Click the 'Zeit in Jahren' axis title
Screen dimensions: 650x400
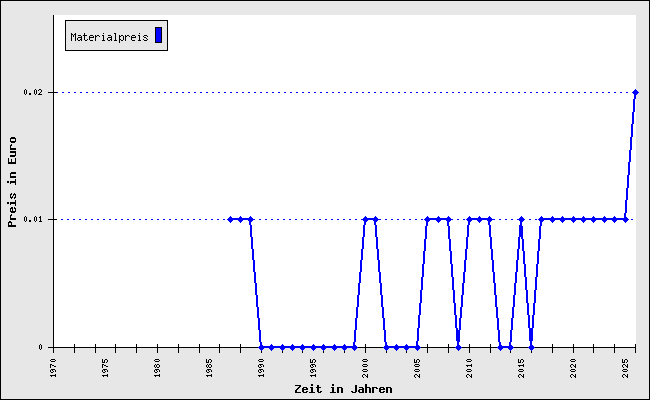point(343,388)
